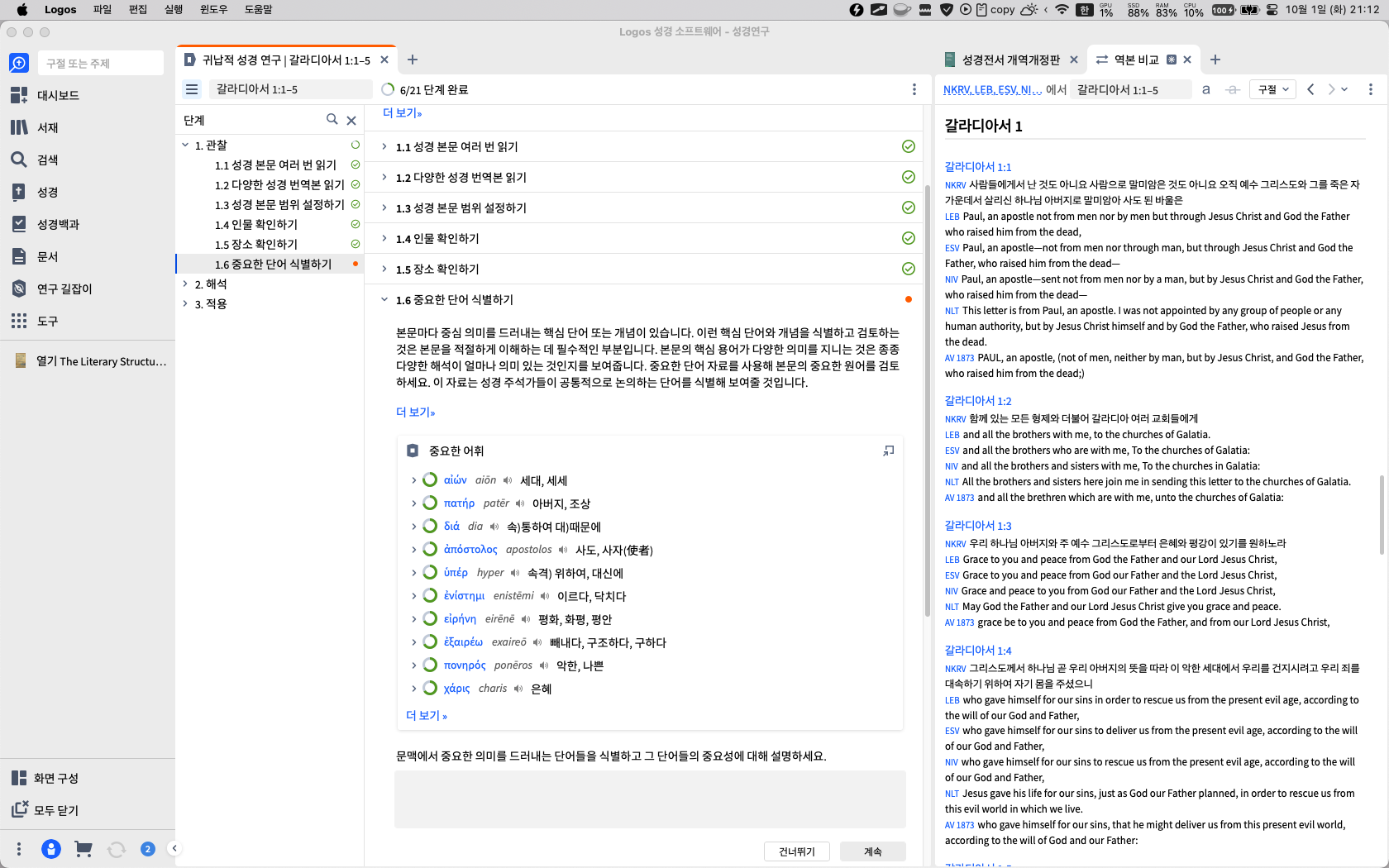Click the workflow panel vertical scrollbar

point(928,401)
